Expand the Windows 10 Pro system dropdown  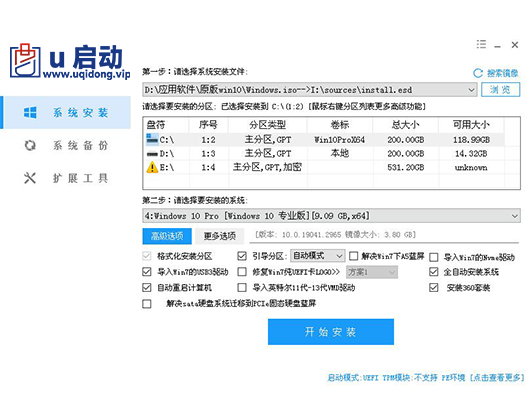tap(515, 216)
